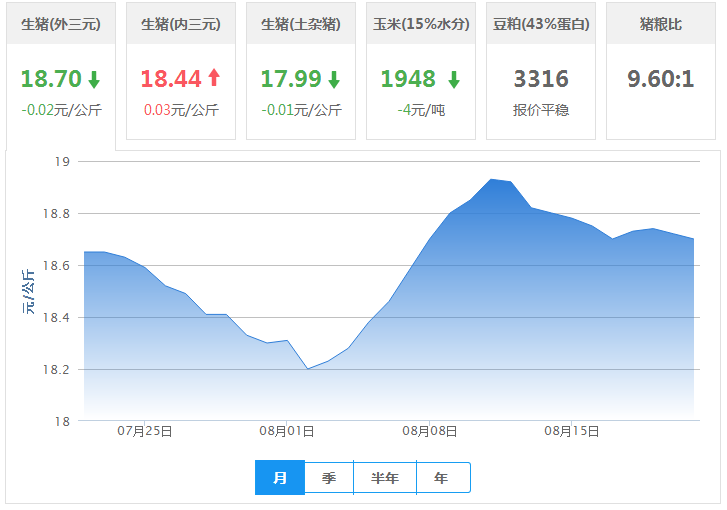This screenshot has height=510, width=727.
Task: Click the green down arrow beside 17.99
Action: pos(334,79)
